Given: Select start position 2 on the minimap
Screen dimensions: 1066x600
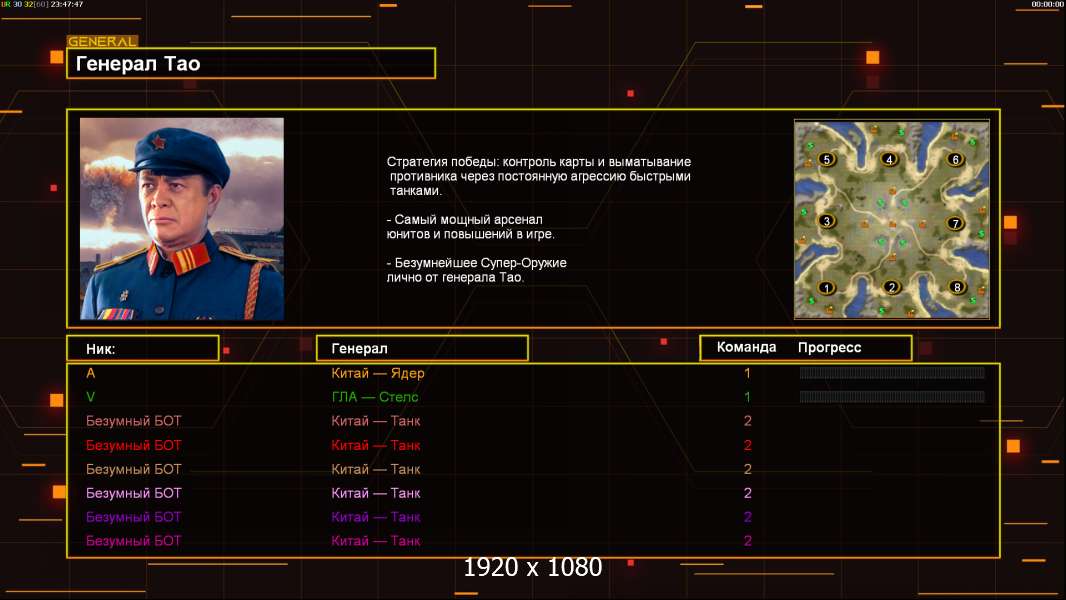Looking at the screenshot, I should (892, 287).
